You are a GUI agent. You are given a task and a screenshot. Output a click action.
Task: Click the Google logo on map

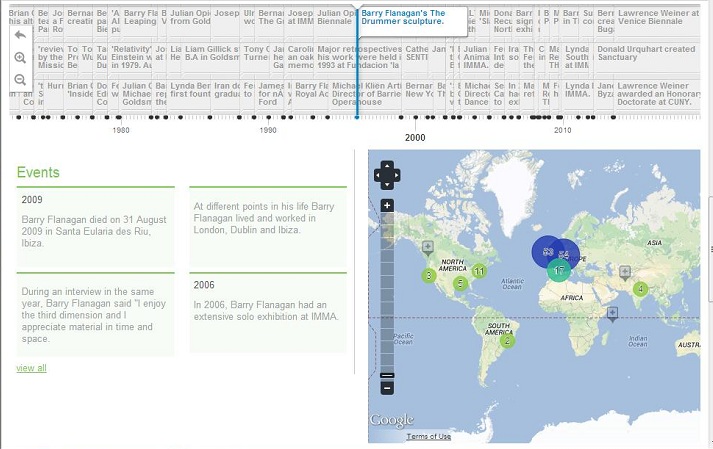pos(392,420)
